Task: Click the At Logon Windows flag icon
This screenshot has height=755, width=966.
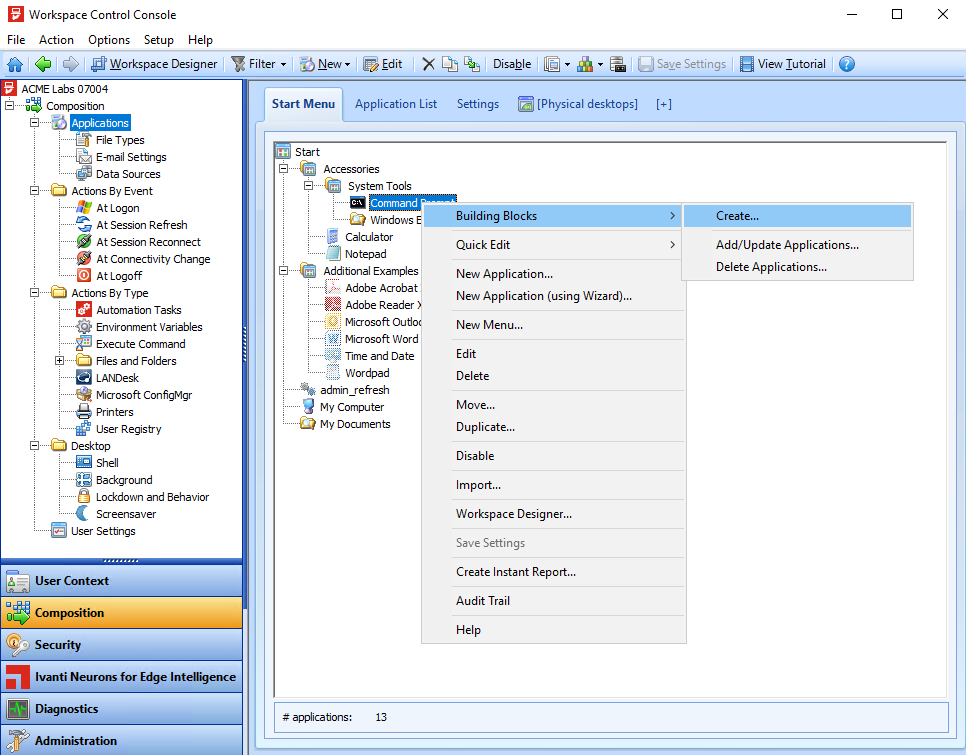Action: [x=84, y=208]
